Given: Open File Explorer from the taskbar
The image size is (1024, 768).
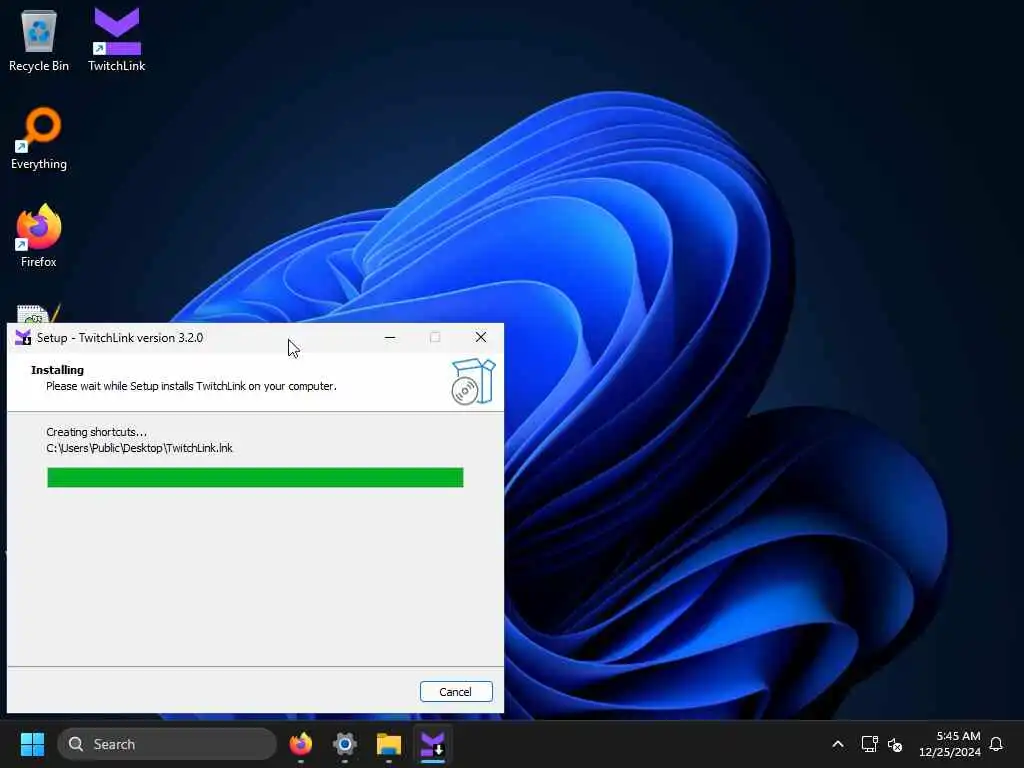Looking at the screenshot, I should [x=389, y=744].
